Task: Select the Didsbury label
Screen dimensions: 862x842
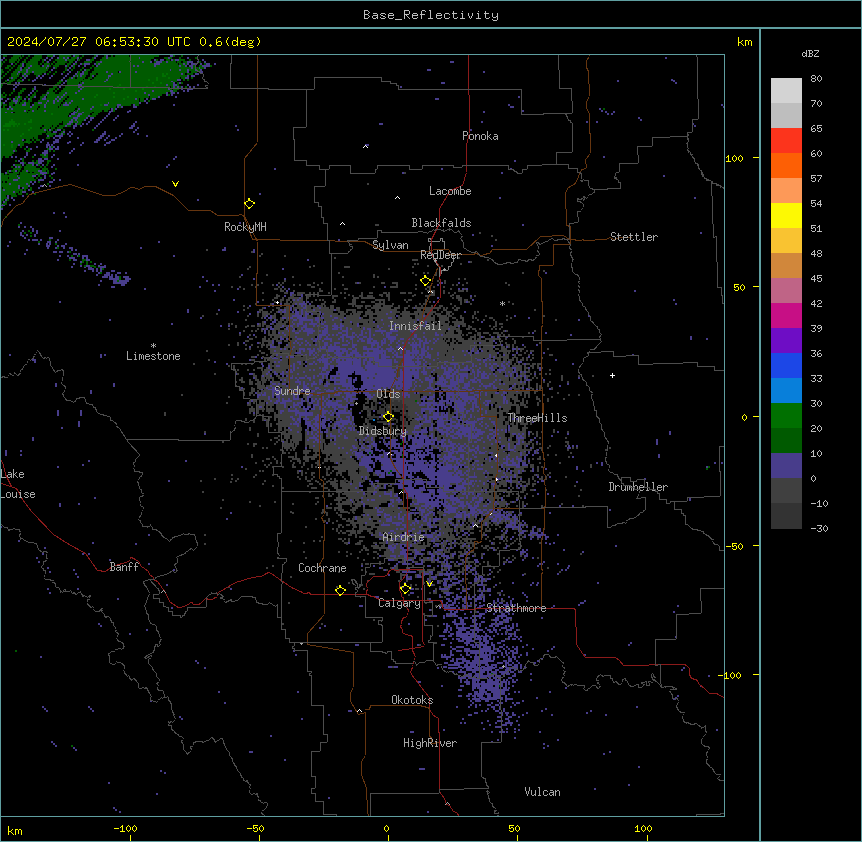Action: (x=383, y=431)
